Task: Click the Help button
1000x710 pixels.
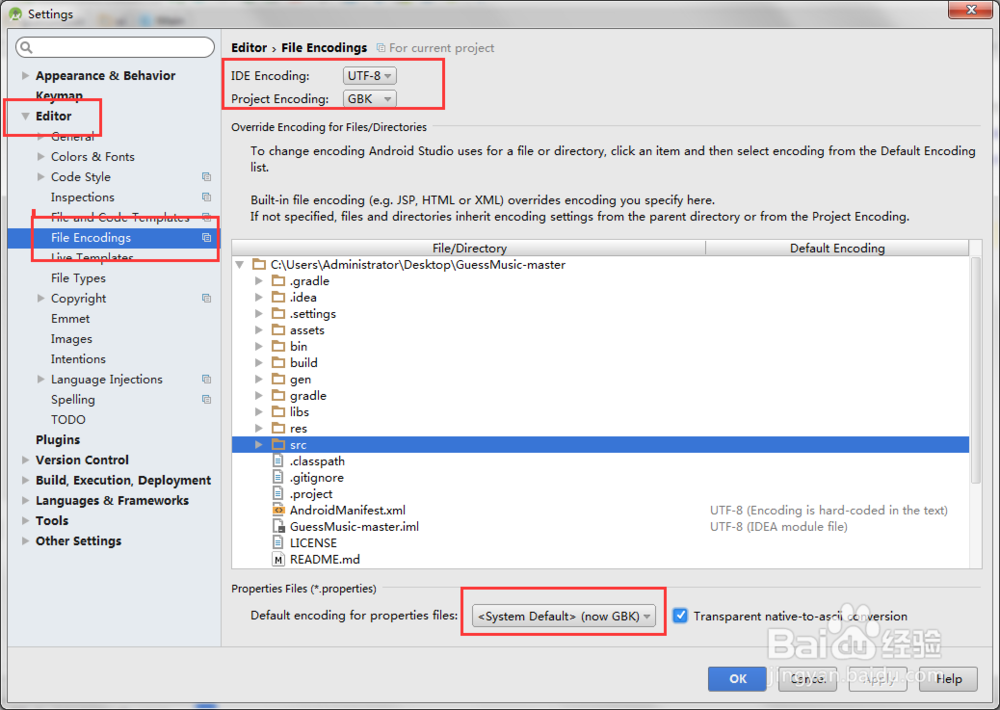Action: (948, 679)
